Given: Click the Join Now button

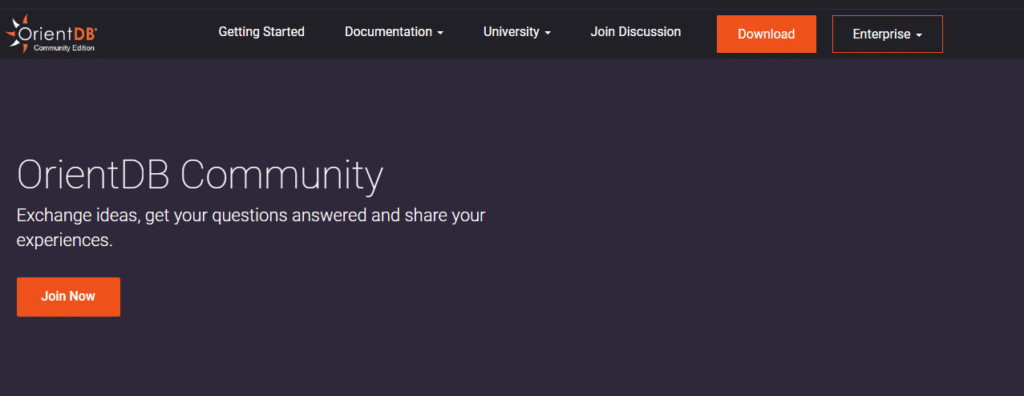Looking at the screenshot, I should coord(69,297).
